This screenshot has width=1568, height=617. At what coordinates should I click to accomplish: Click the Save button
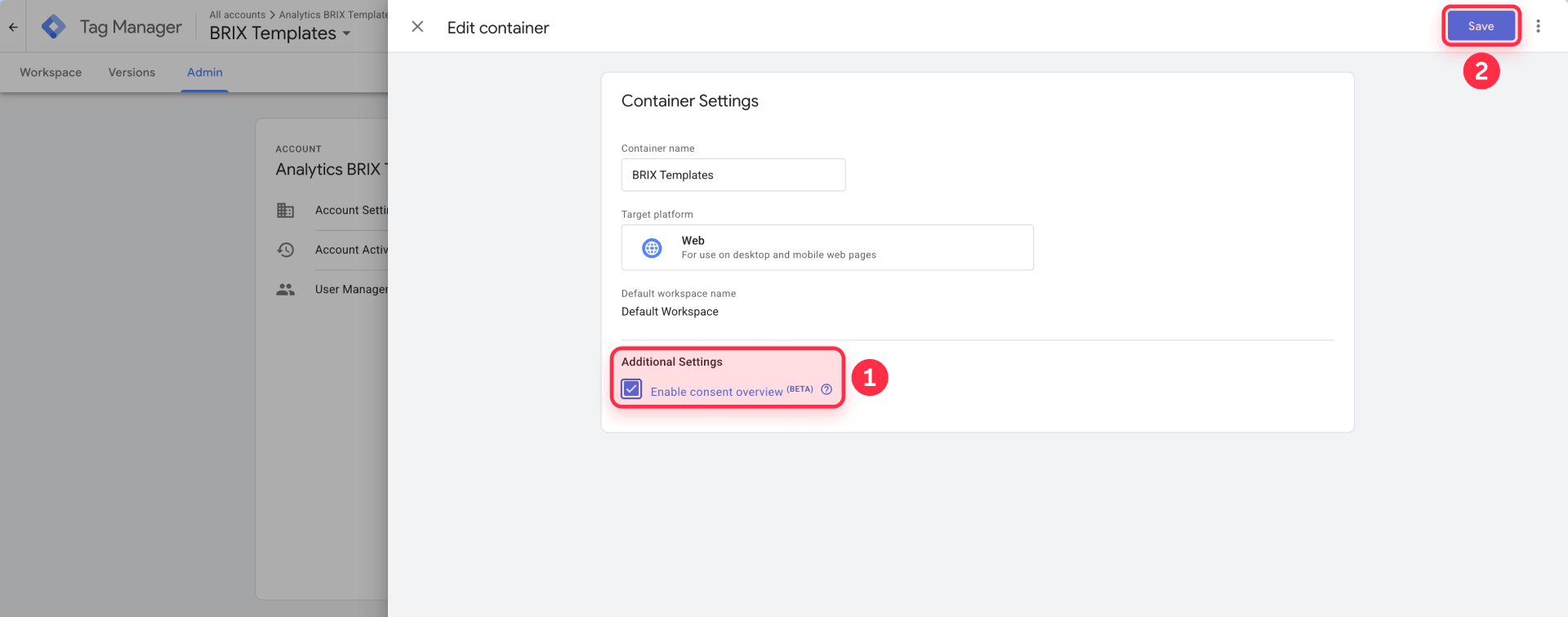click(1481, 26)
